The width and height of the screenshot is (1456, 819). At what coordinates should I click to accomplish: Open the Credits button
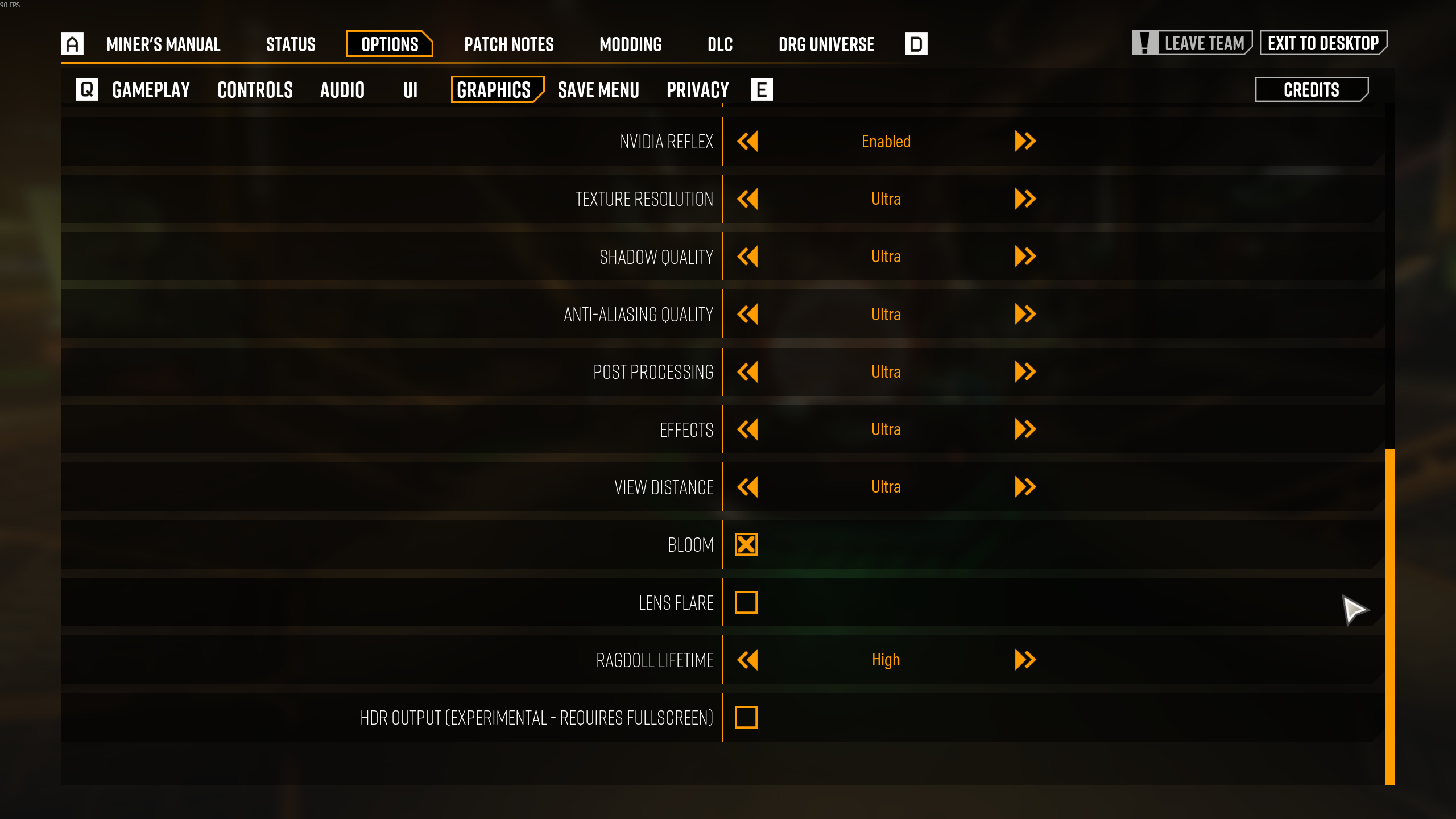tap(1312, 90)
